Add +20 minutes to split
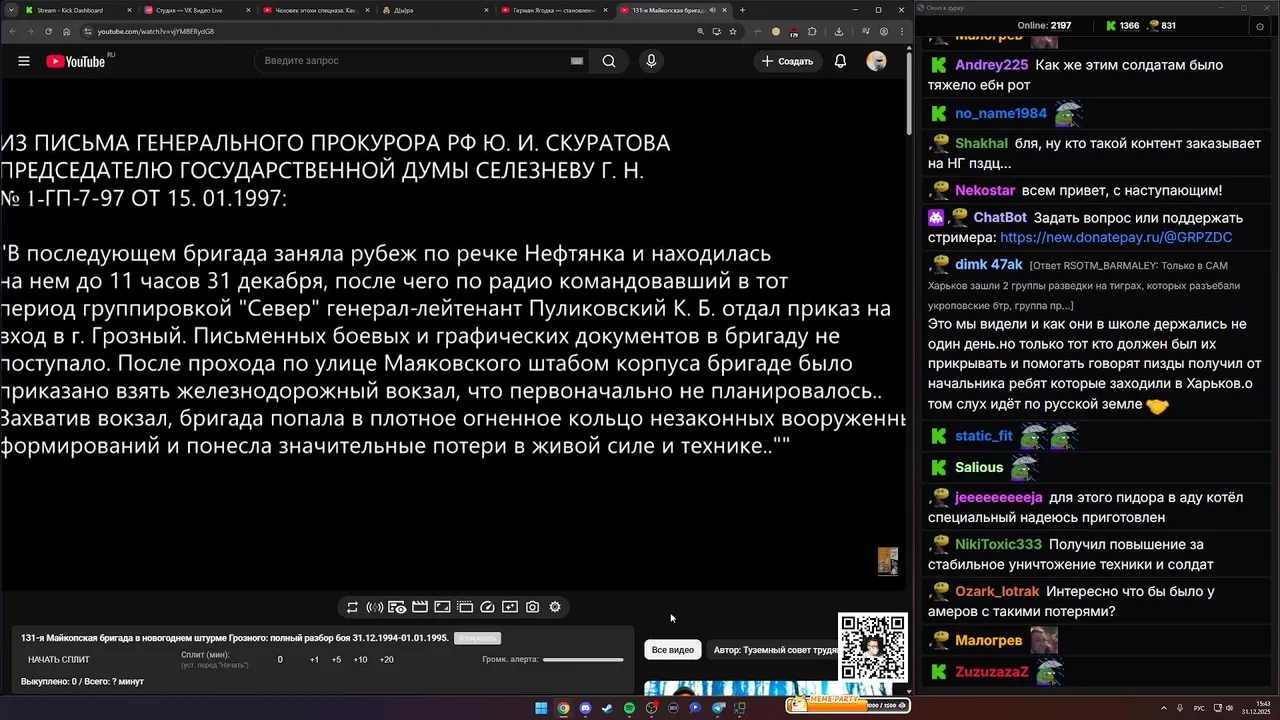This screenshot has height=720, width=1280. [x=387, y=660]
